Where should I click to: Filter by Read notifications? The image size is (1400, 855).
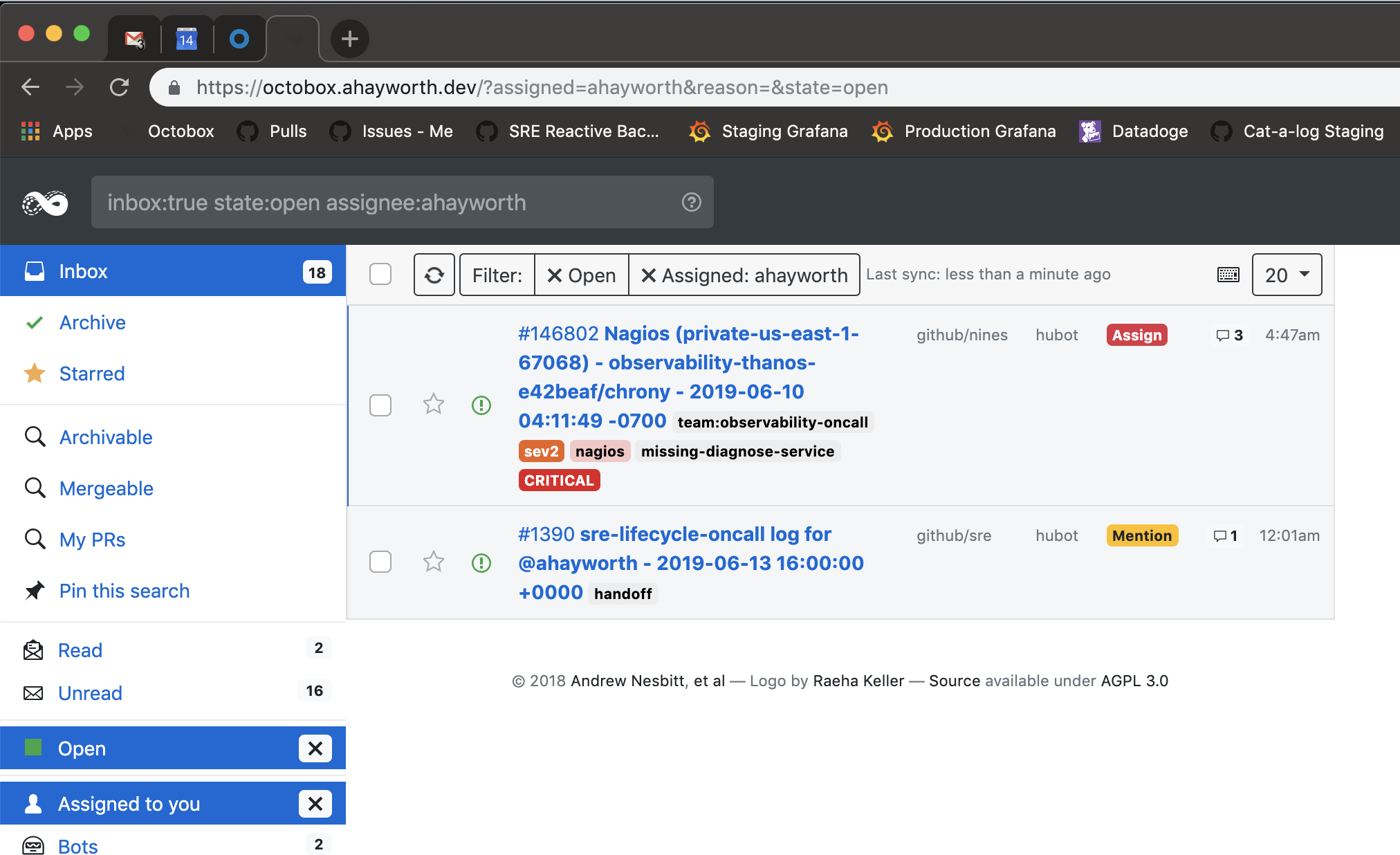tap(173, 650)
